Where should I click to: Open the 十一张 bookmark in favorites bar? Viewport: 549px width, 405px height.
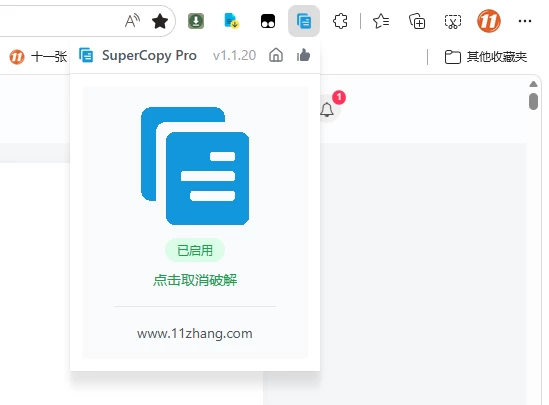click(x=38, y=56)
